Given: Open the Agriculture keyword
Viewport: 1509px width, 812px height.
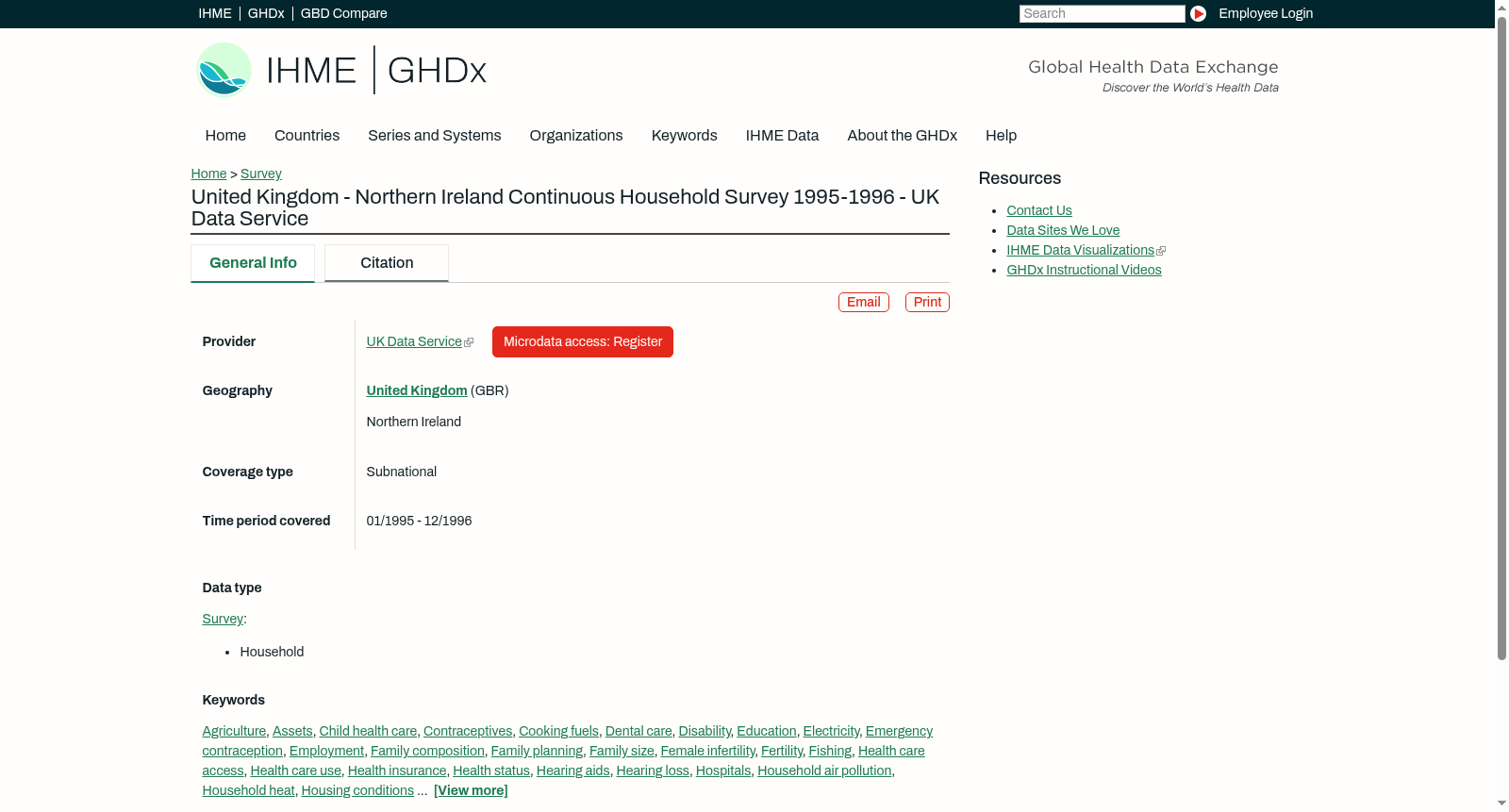Looking at the screenshot, I should pos(234,731).
